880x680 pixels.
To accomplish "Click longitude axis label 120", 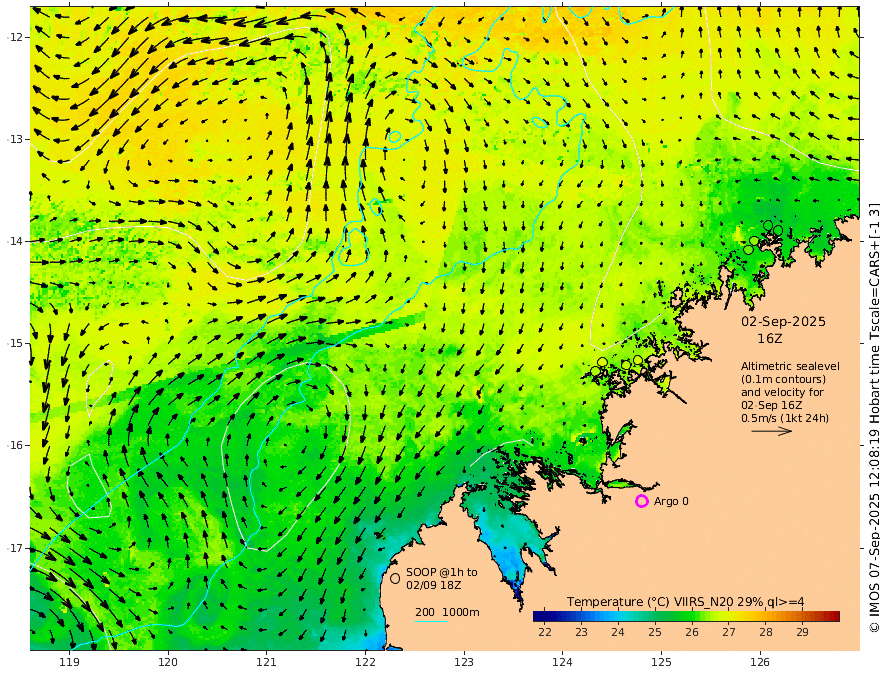I will coord(168,662).
